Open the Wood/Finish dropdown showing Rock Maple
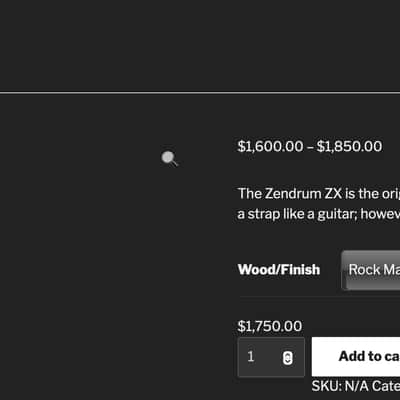This screenshot has height=400, width=400. point(371,270)
